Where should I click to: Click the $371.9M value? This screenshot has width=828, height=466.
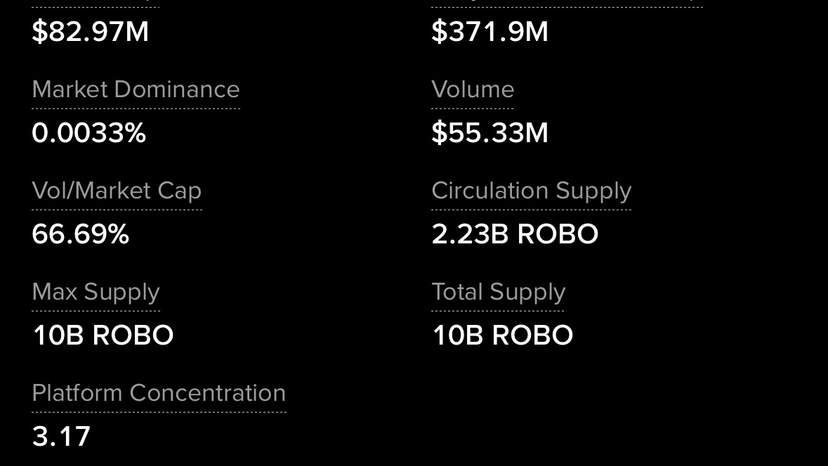(489, 32)
